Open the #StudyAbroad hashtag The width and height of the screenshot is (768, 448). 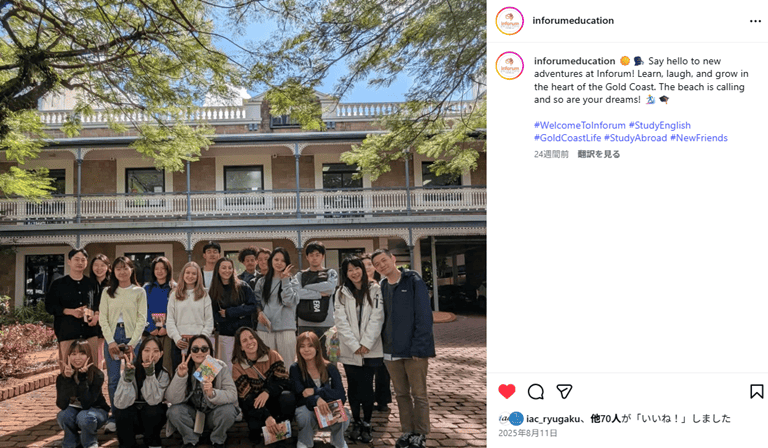[x=635, y=138]
